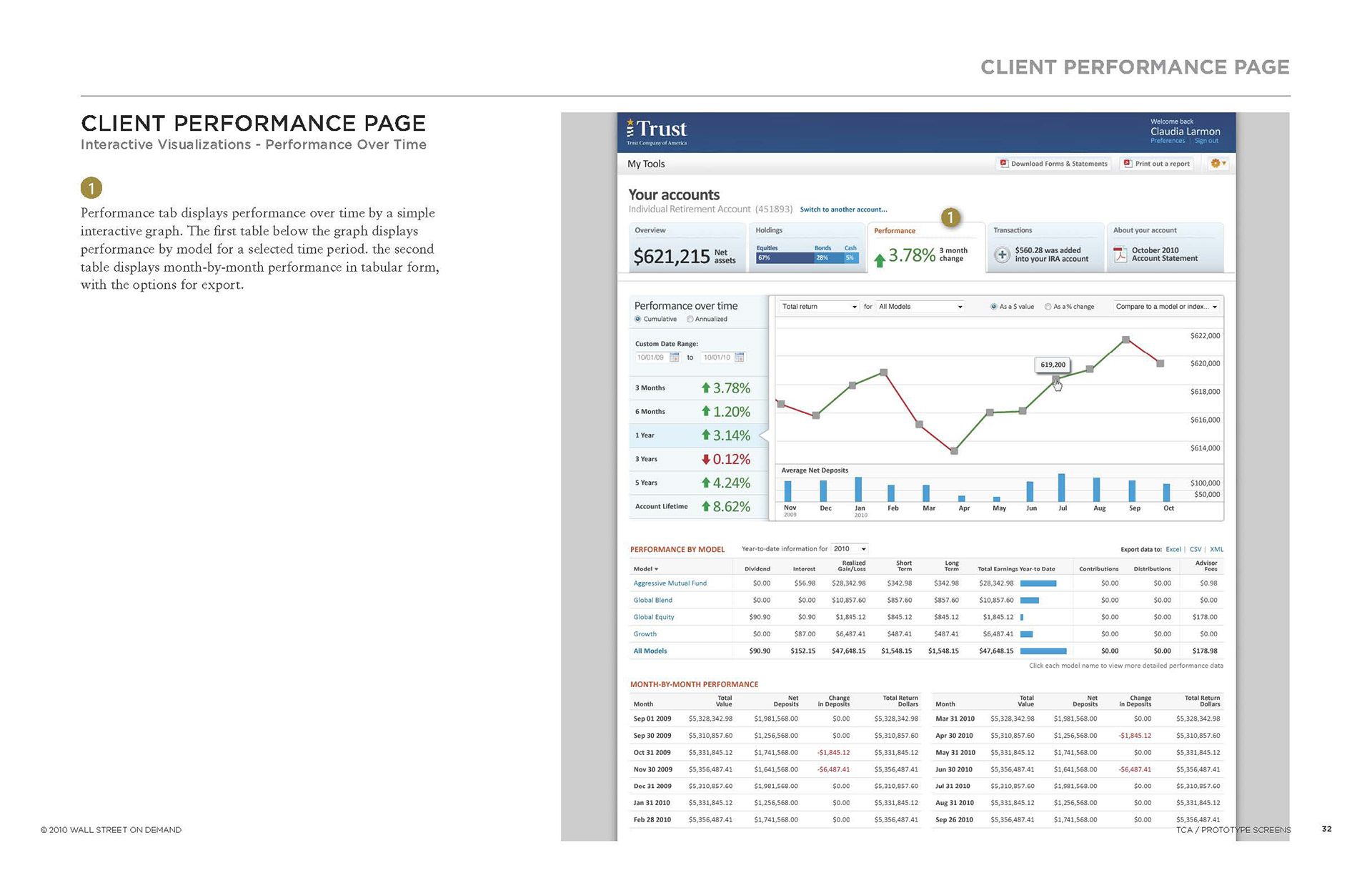Open Global Equity model details
Screen dimensions: 1372x888
[653, 617]
